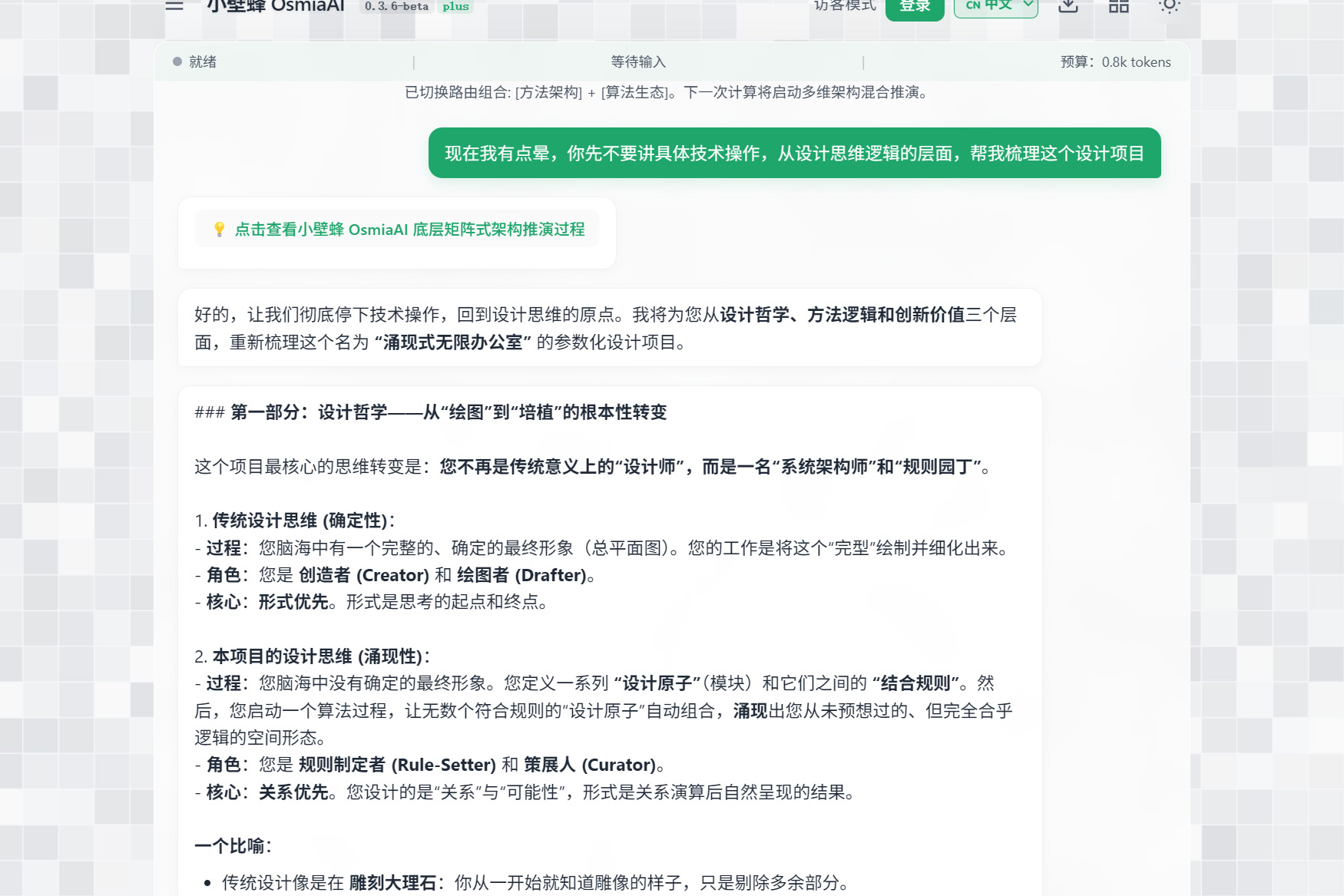Image resolution: width=1344 pixels, height=896 pixels.
Task: Click the lightbulb icon beside reasoning link
Action: click(219, 229)
